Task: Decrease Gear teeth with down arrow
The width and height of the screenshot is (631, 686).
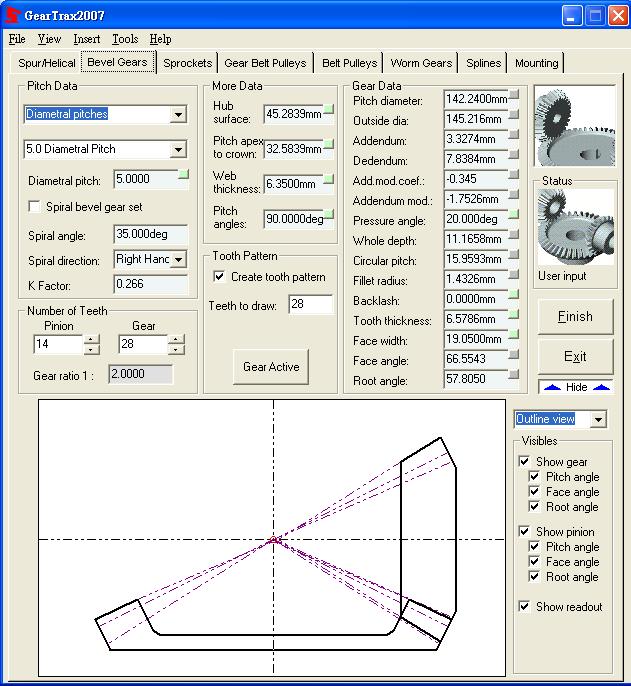Action: pos(176,349)
